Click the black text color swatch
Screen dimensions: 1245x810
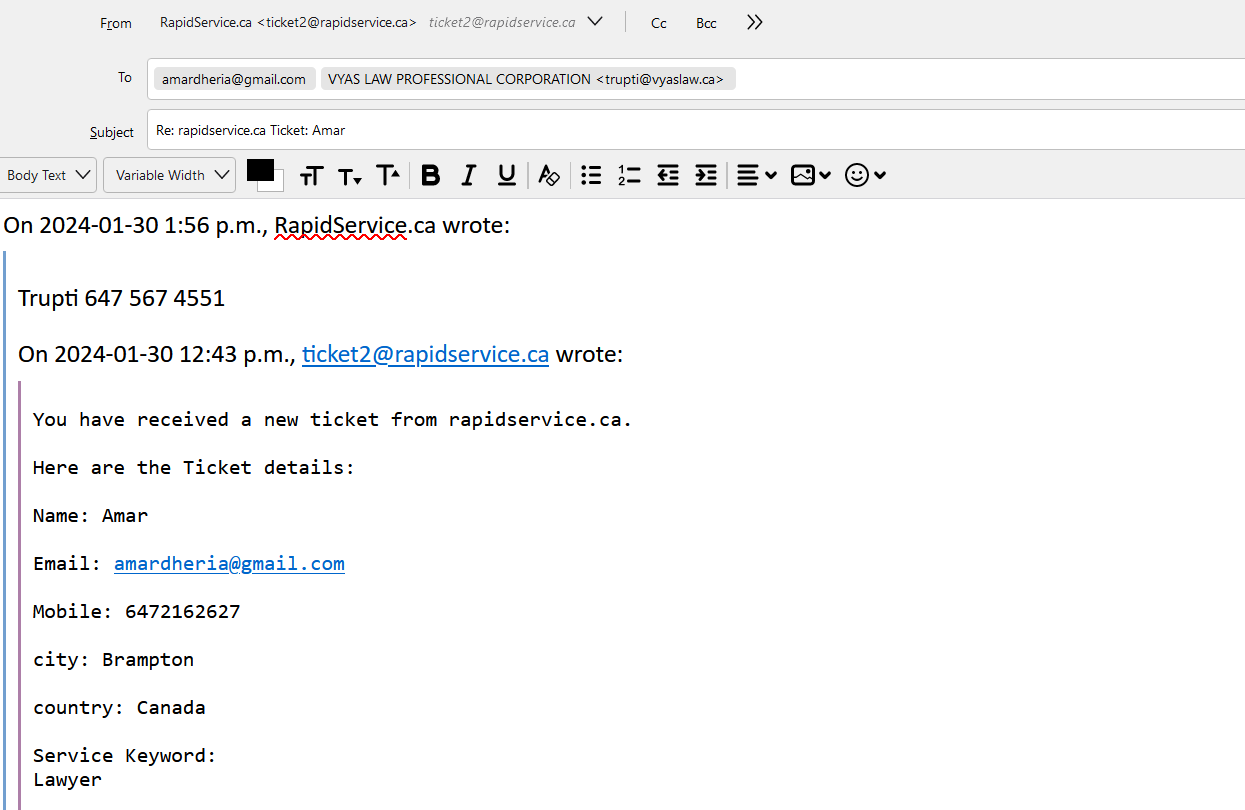coord(260,170)
